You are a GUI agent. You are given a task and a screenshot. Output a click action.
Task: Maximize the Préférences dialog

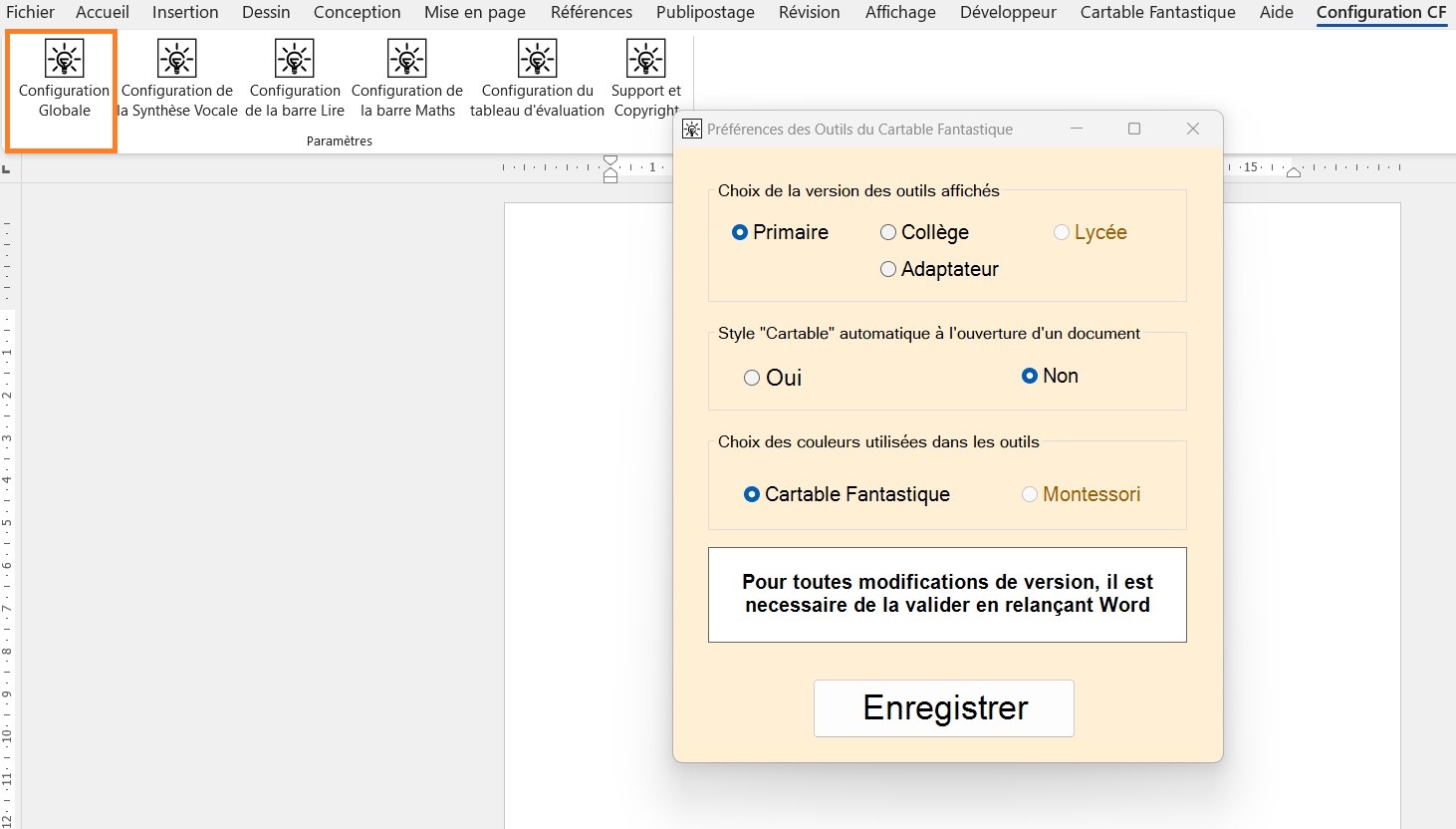click(x=1134, y=129)
